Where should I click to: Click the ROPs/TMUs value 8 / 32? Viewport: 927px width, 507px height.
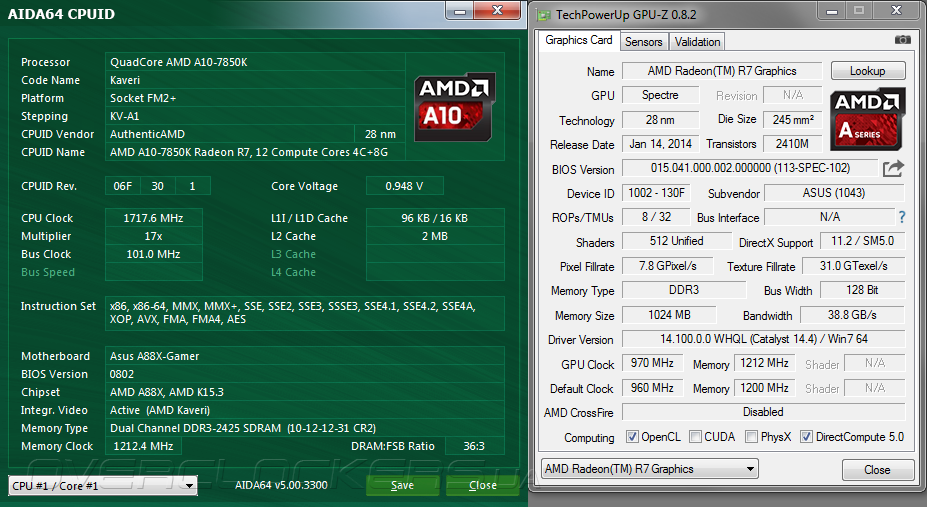pyautogui.click(x=656, y=217)
